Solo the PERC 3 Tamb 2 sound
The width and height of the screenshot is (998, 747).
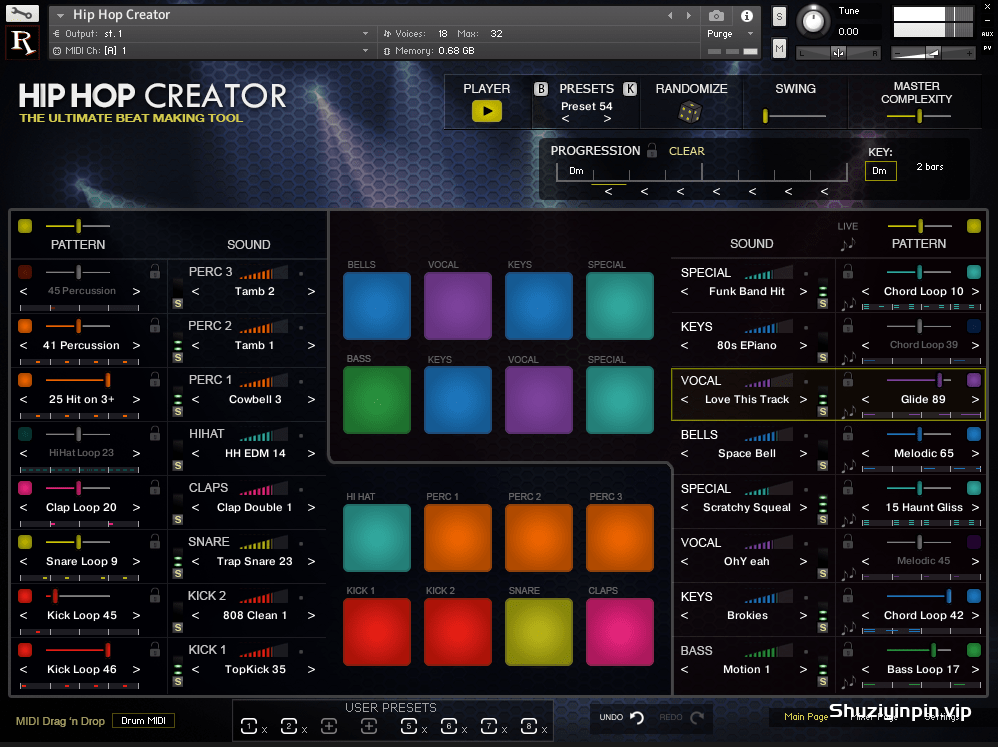pos(178,304)
